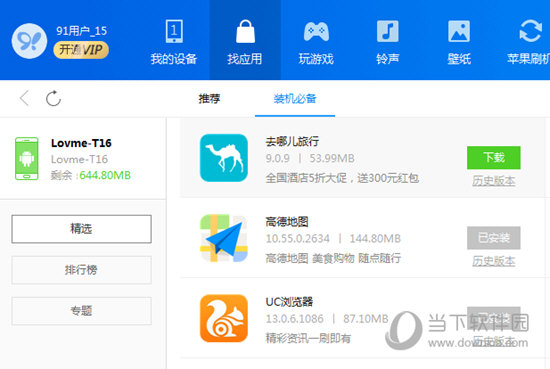Select the 专题 sidebar button
The width and height of the screenshot is (550, 369).
pyautogui.click(x=81, y=311)
